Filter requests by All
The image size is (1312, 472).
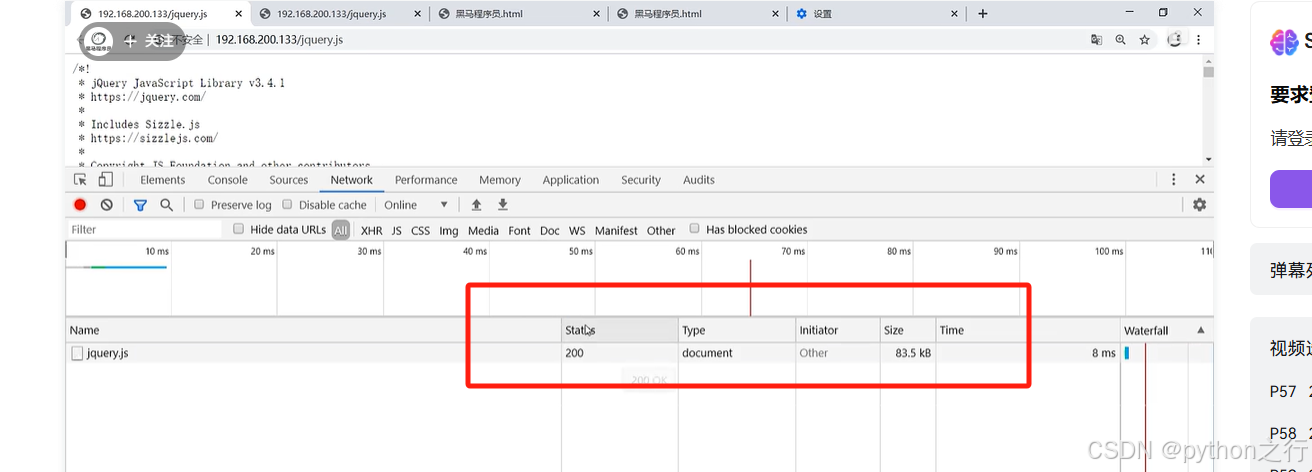tap(341, 230)
